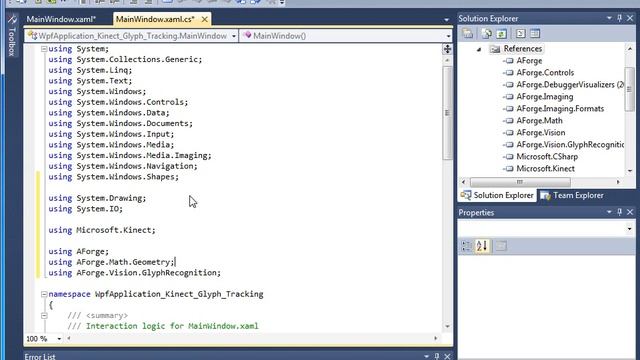Pin the Properties panel
This screenshot has height=360, width=640.
pos(620,212)
